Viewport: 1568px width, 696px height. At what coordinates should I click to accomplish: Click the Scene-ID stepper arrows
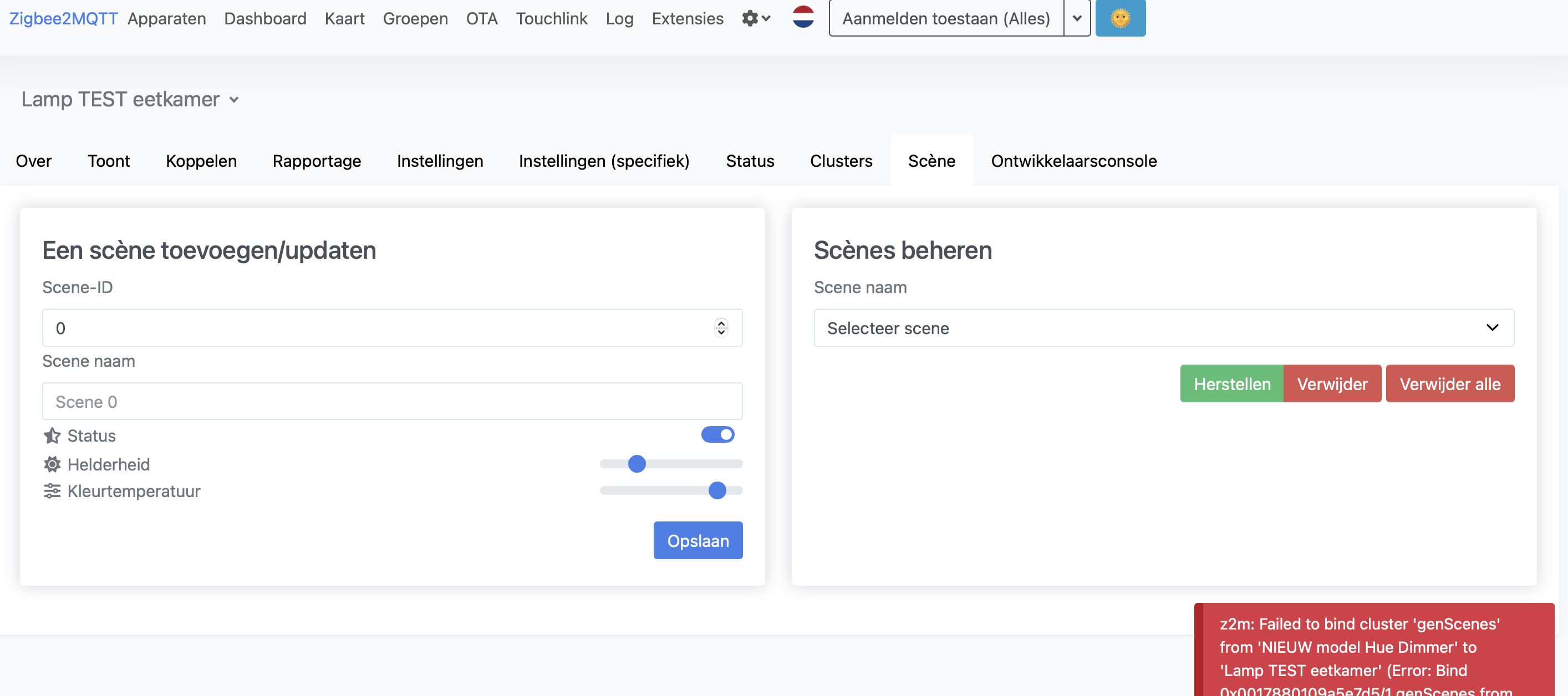pos(721,328)
